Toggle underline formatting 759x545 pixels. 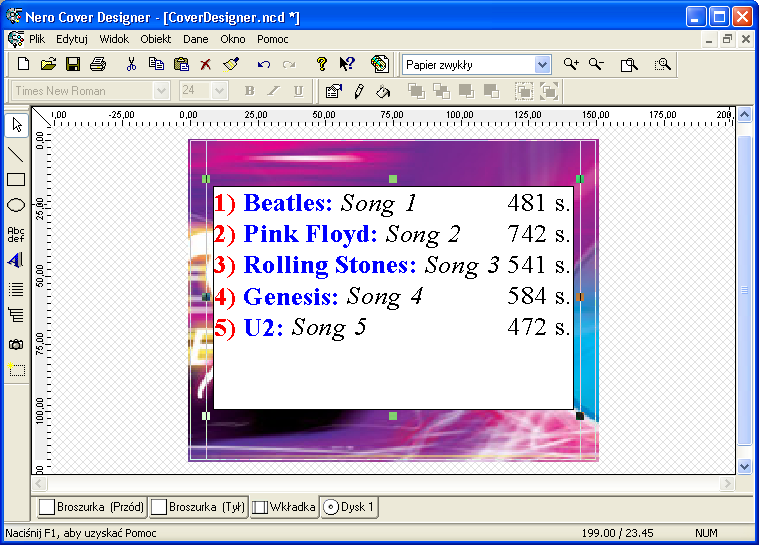coord(299,91)
